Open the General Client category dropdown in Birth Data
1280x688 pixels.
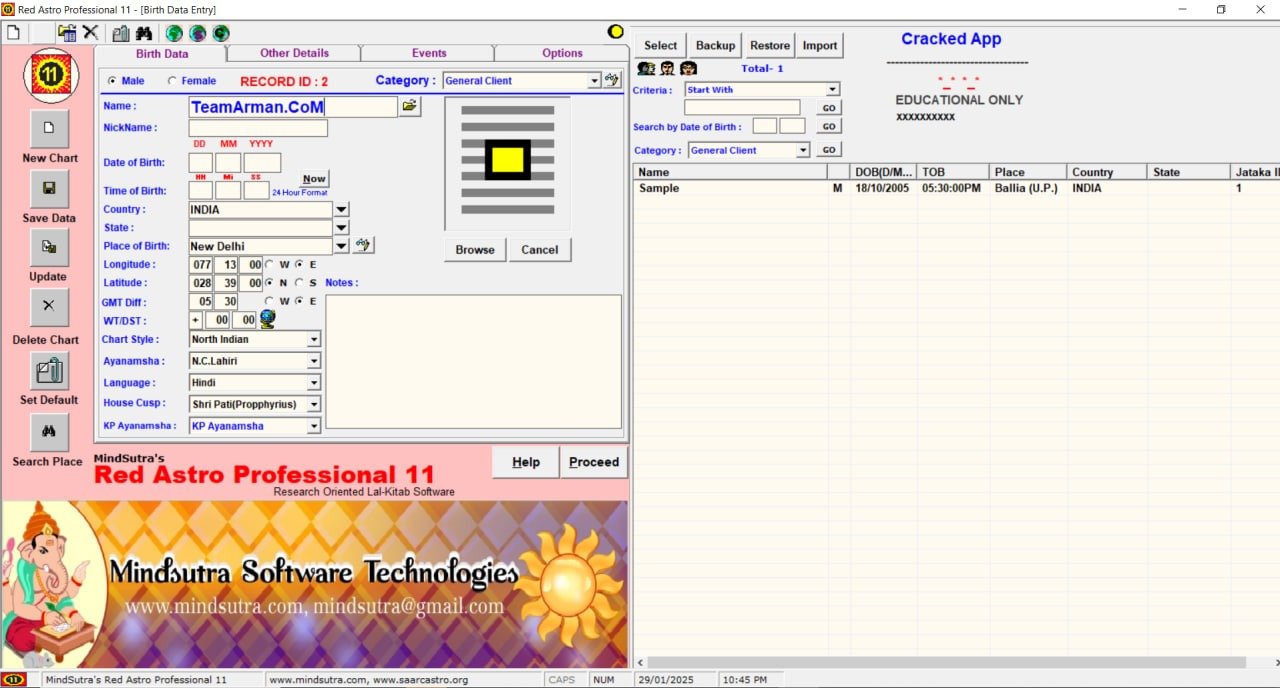click(594, 81)
